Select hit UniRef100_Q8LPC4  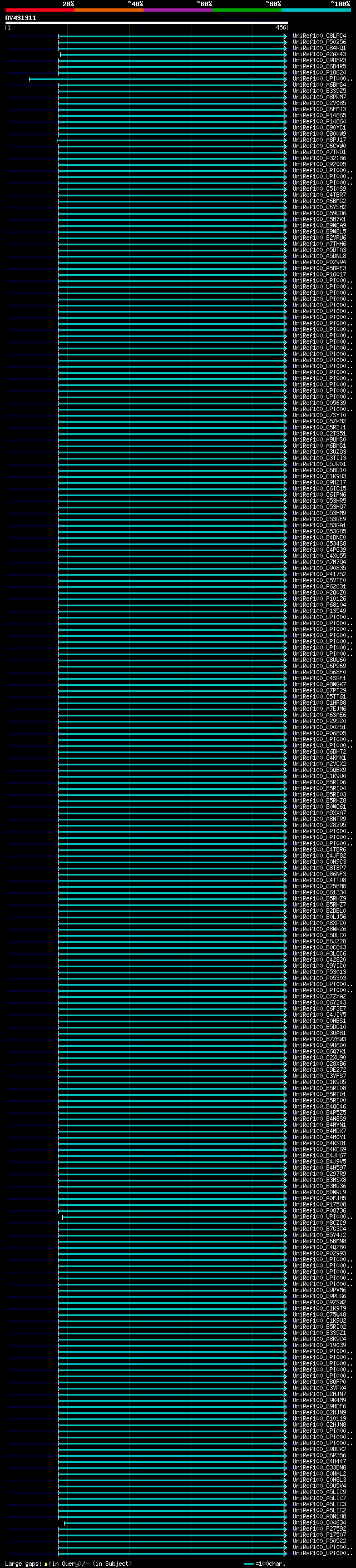point(319,36)
